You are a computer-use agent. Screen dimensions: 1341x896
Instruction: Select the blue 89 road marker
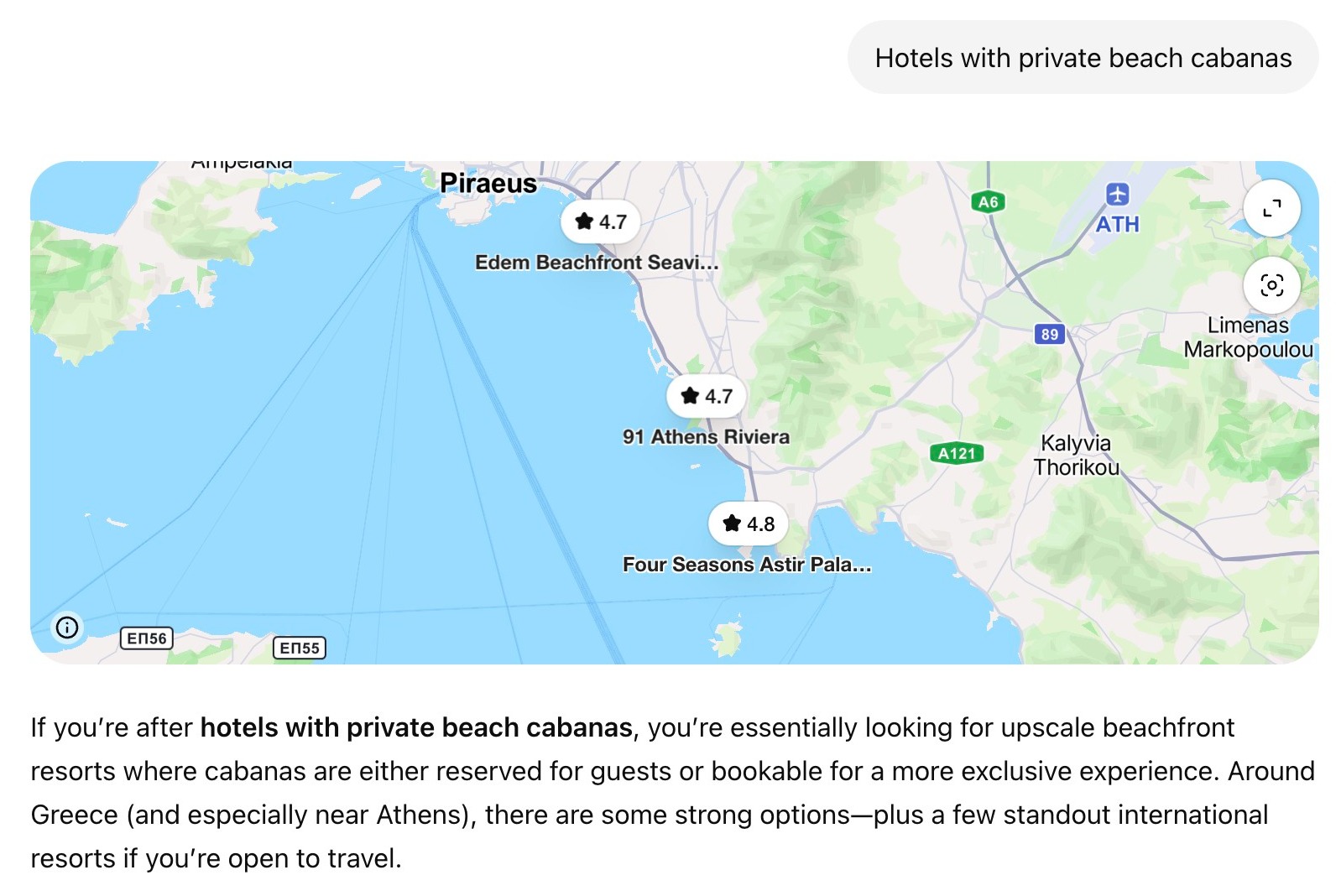click(1049, 335)
